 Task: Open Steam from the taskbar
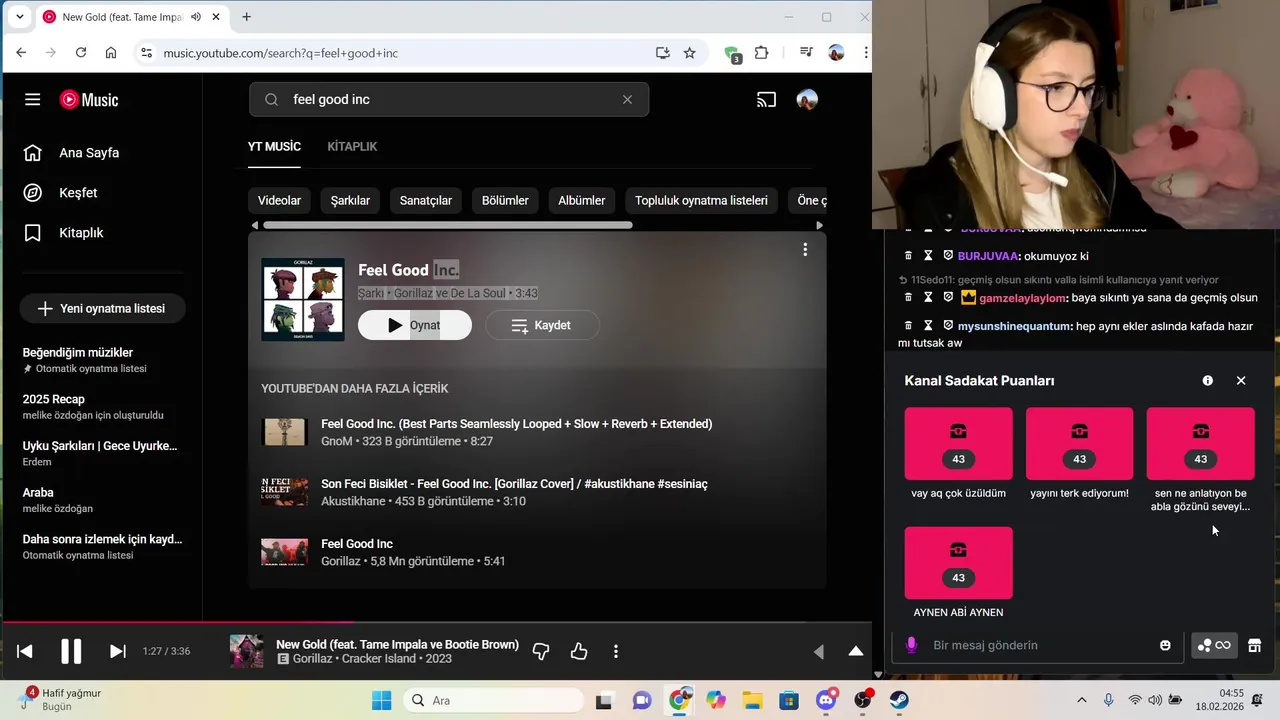pos(899,701)
